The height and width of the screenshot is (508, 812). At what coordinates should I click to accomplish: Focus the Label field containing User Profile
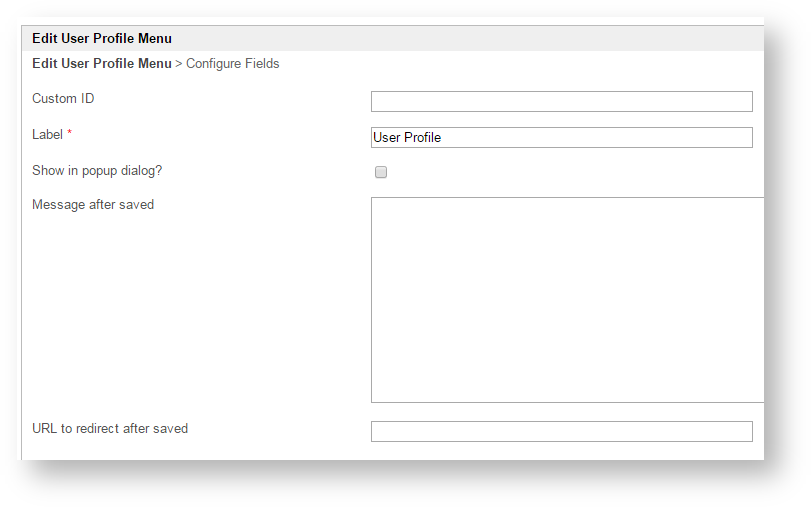pyautogui.click(x=561, y=138)
